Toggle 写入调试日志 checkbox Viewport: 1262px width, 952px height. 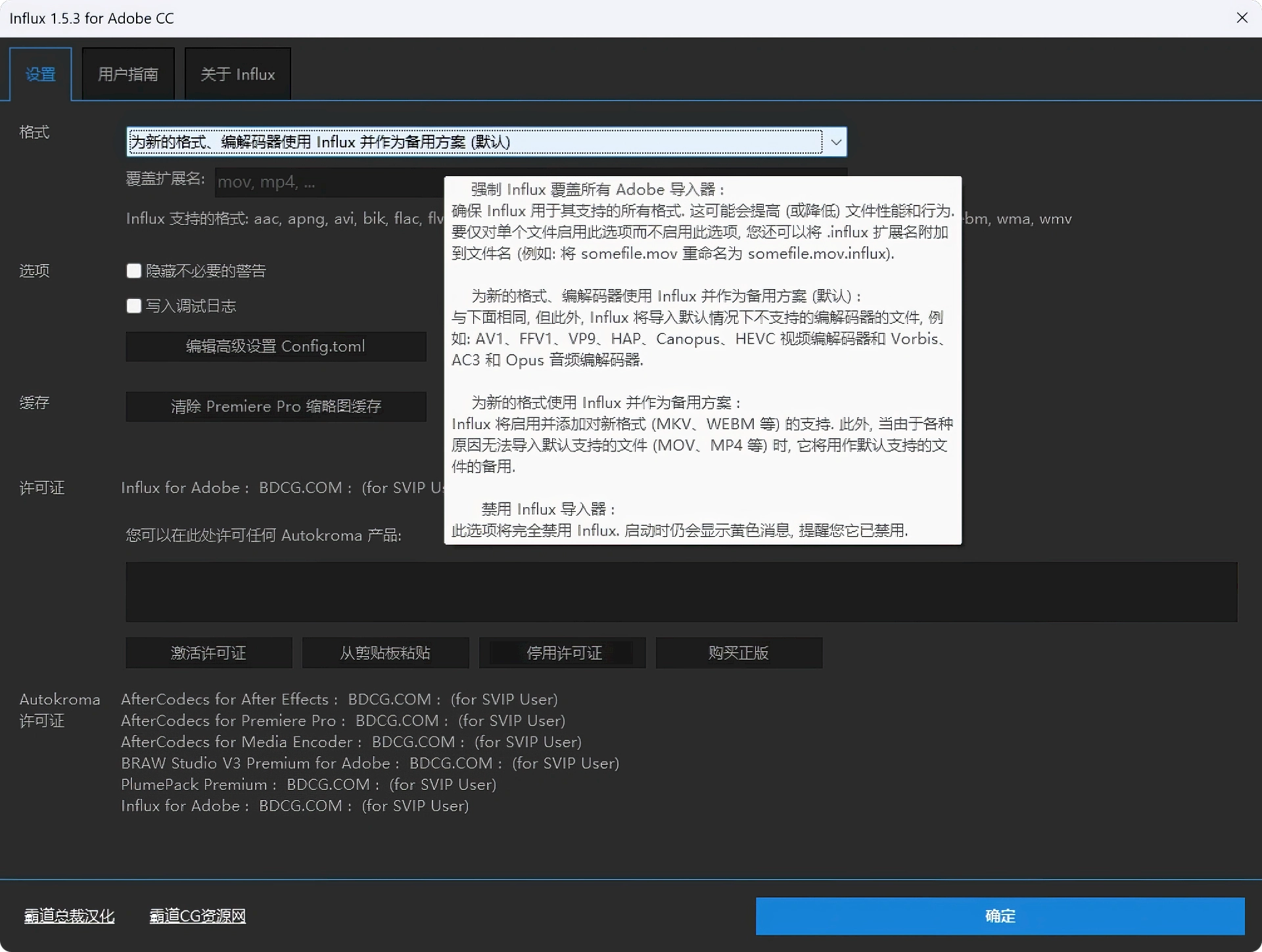click(134, 306)
